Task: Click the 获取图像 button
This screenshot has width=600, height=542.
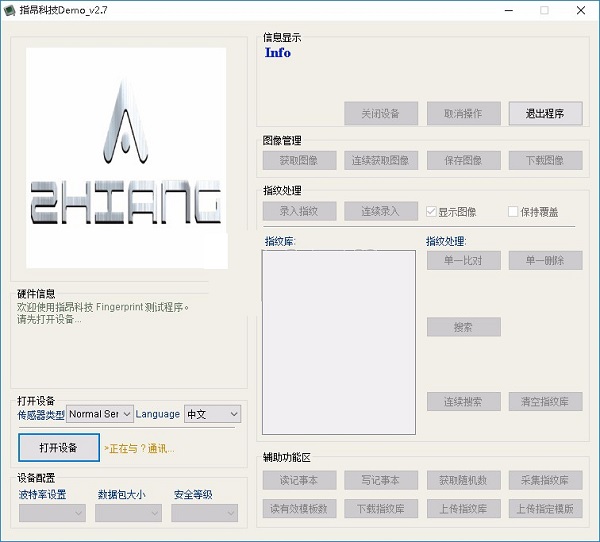Action: tap(299, 160)
